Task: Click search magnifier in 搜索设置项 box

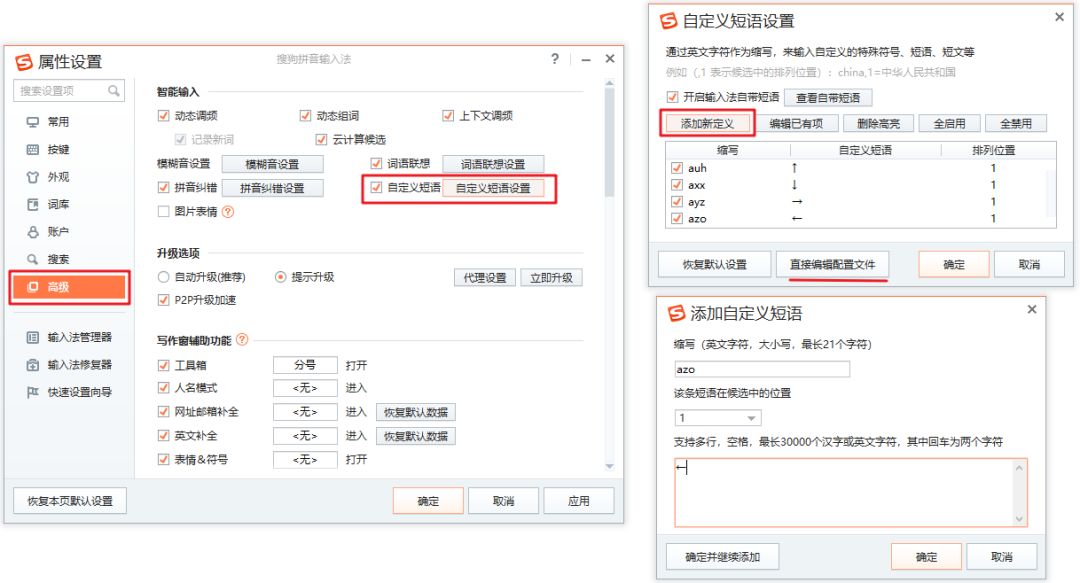Action: (x=114, y=90)
